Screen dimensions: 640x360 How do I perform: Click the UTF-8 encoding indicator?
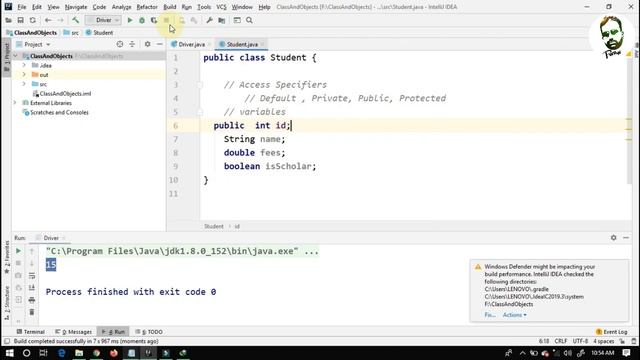pyautogui.click(x=580, y=341)
